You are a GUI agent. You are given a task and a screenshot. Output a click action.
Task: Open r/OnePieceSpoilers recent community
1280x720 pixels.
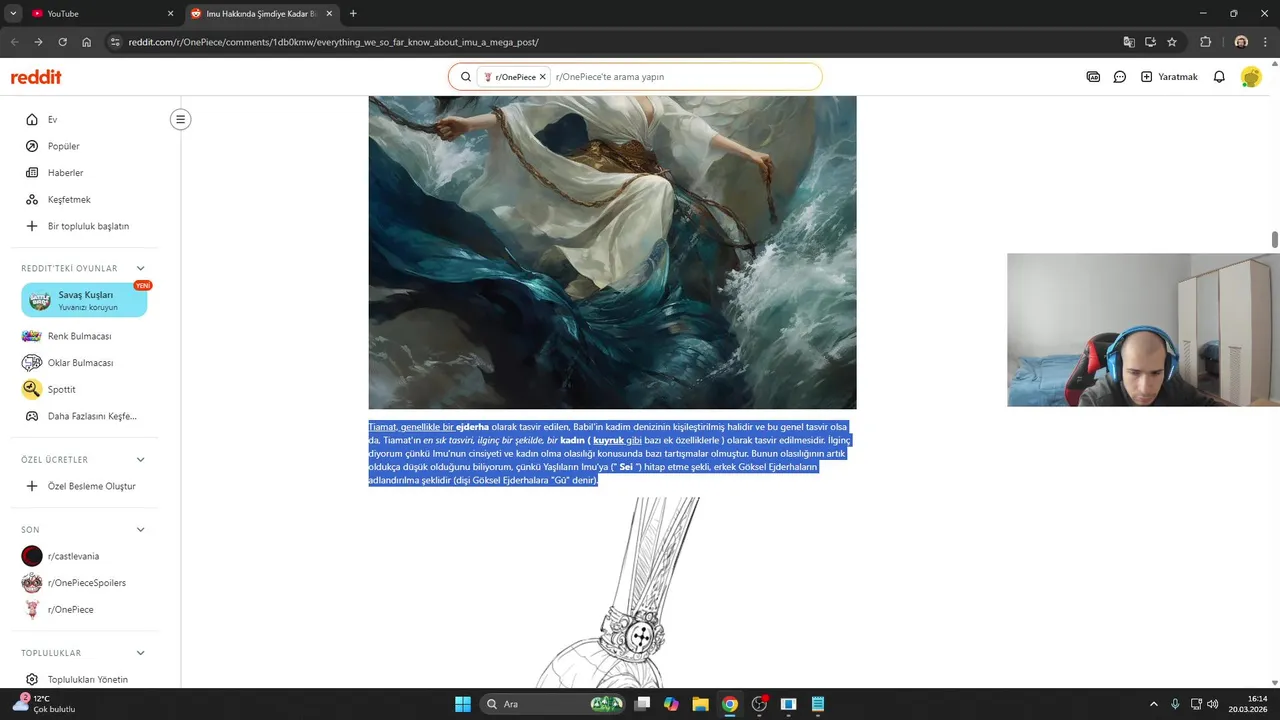(84, 583)
